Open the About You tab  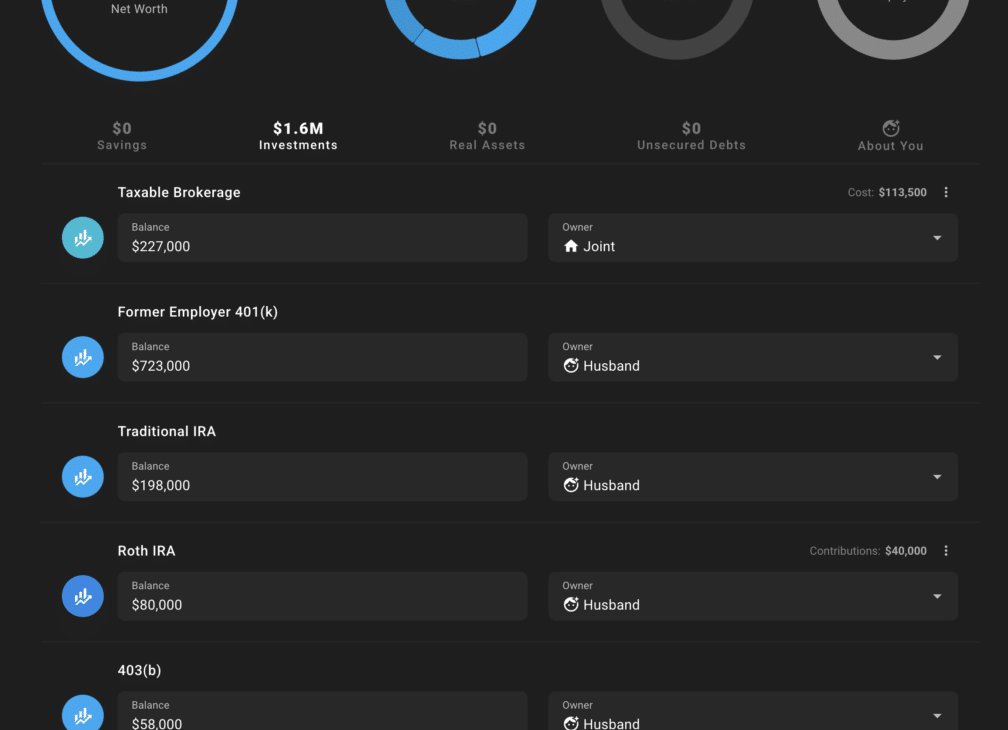tap(890, 136)
